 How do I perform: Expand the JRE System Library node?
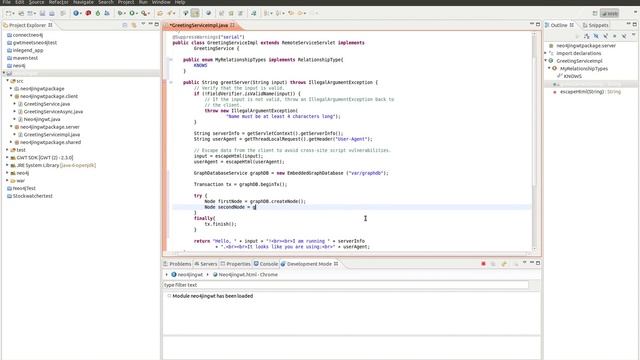click(x=8, y=165)
